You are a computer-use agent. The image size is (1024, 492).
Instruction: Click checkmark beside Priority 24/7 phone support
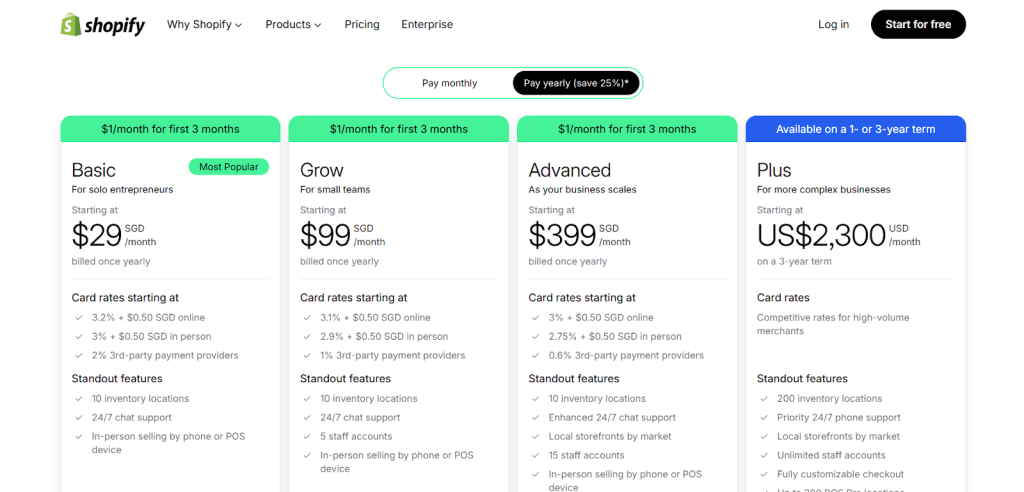click(764, 418)
